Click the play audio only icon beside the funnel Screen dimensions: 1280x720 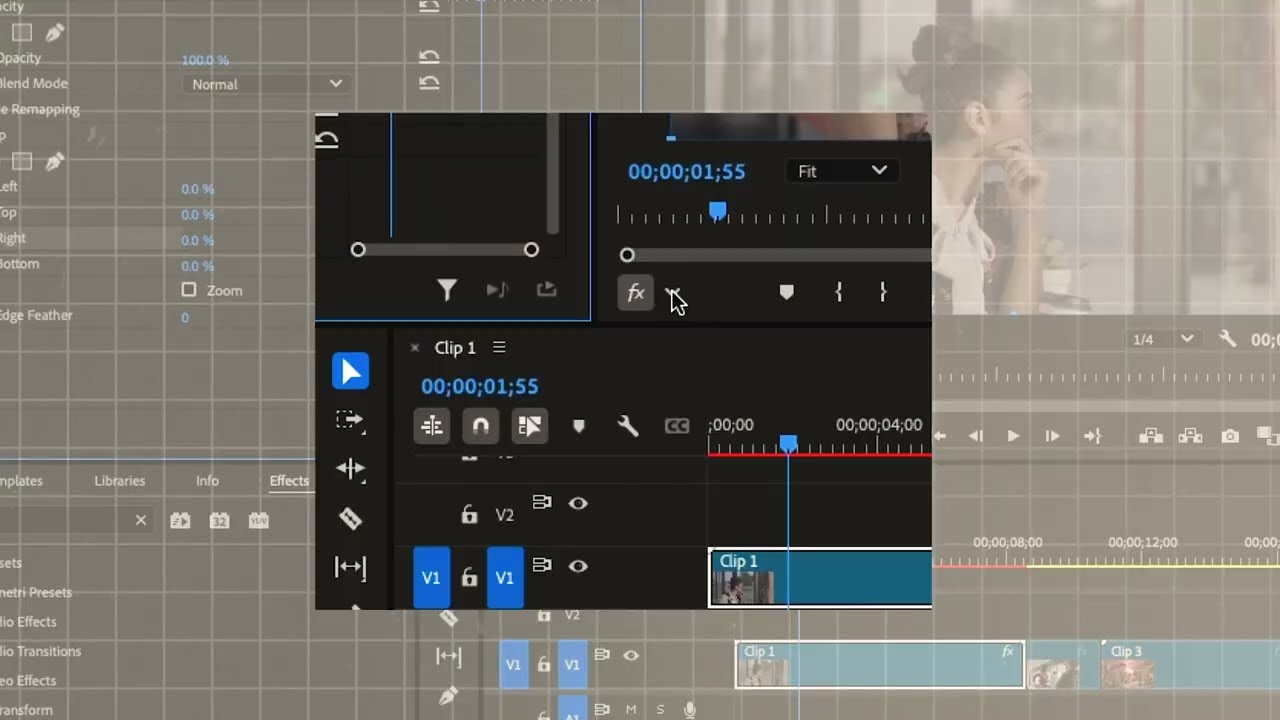pyautogui.click(x=497, y=290)
